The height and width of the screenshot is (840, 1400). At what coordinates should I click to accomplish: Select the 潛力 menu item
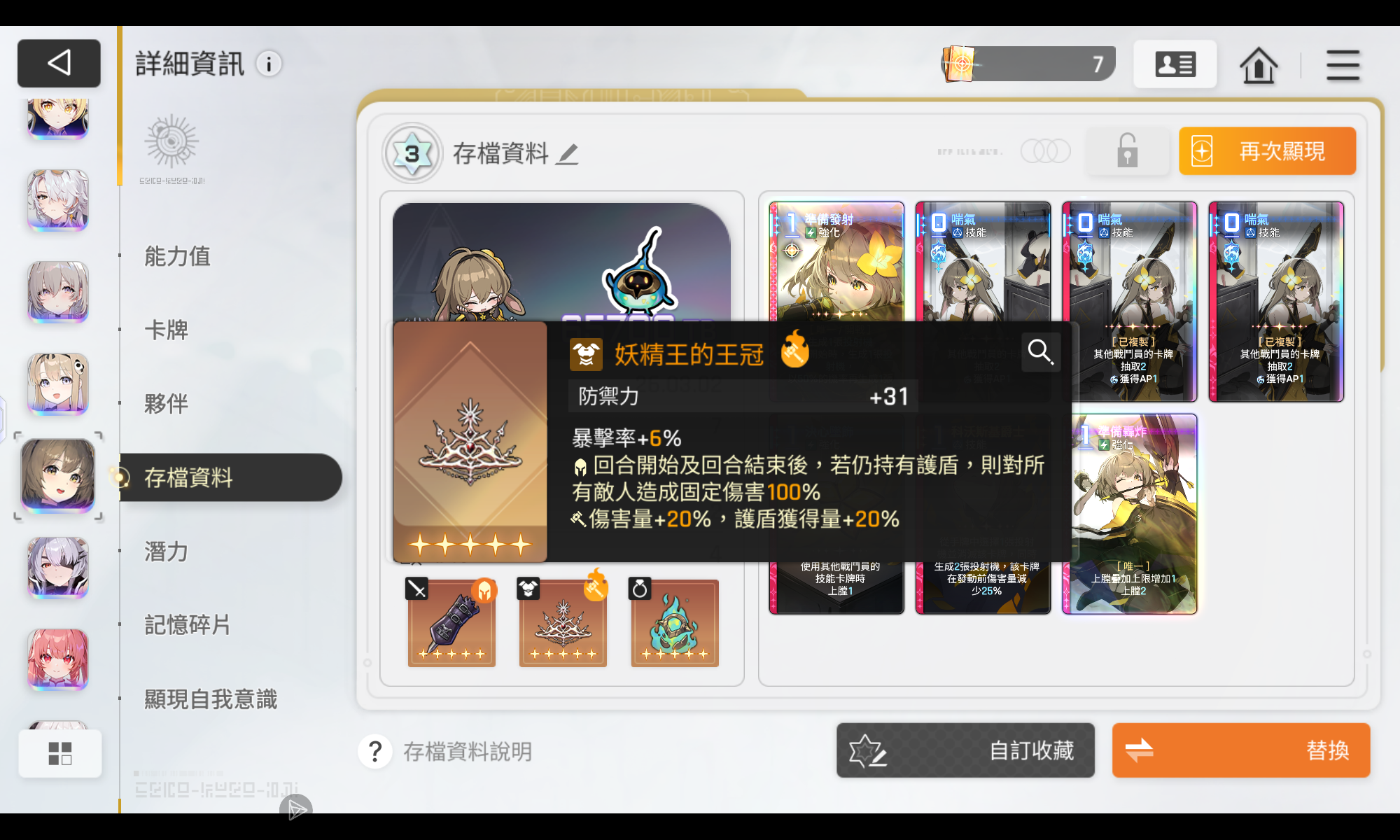[x=167, y=552]
